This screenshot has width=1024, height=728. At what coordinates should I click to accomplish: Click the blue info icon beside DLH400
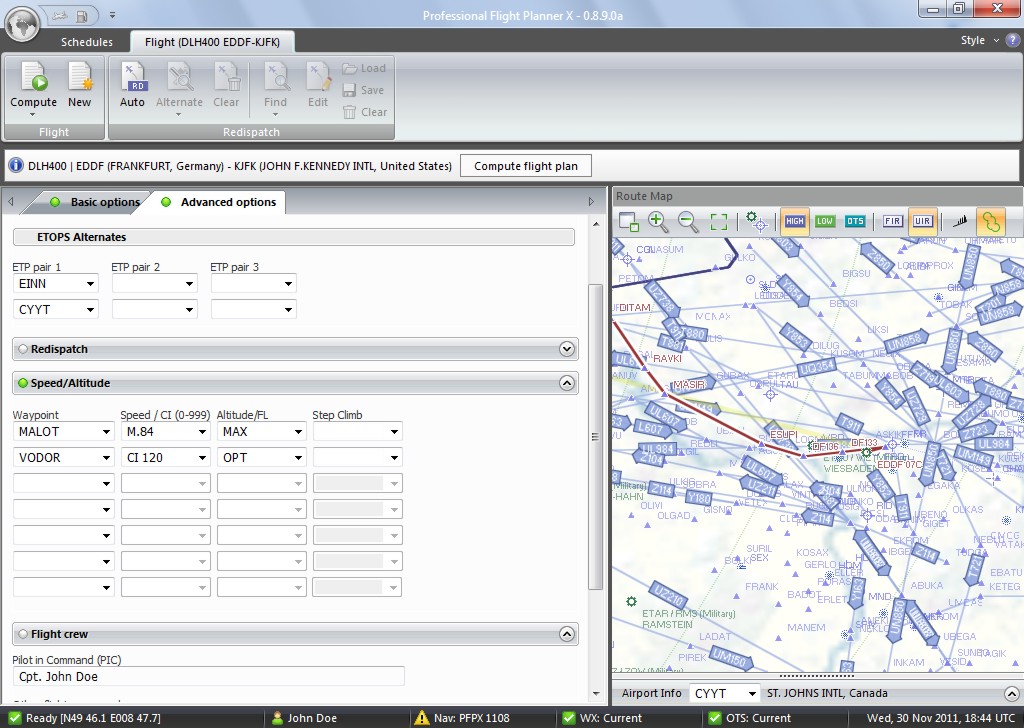point(16,166)
